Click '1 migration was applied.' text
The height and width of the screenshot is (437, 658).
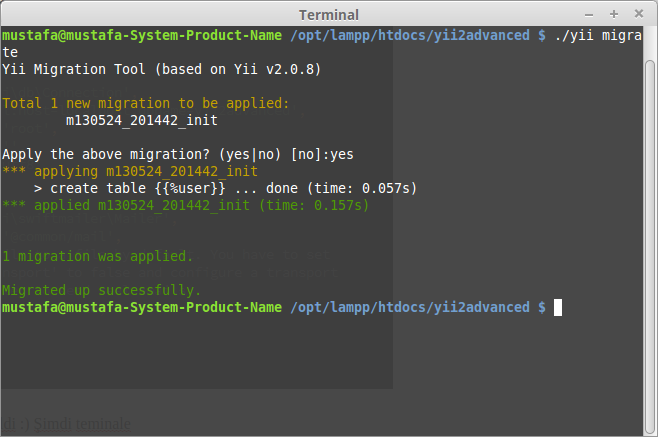point(97,256)
